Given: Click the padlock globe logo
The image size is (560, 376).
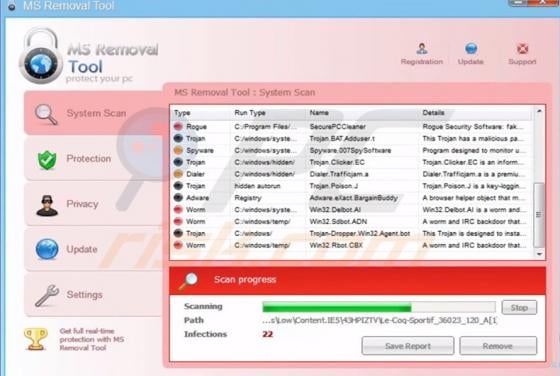Looking at the screenshot, I should pos(41,56).
